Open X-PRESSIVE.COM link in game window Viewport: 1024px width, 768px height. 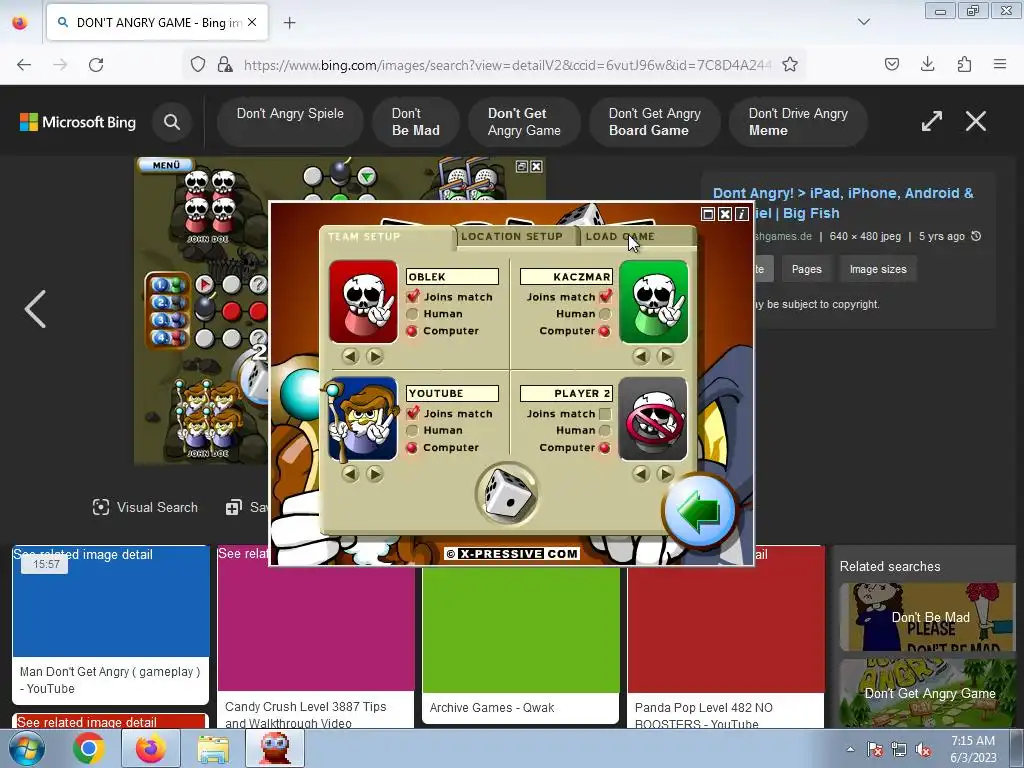[511, 554]
